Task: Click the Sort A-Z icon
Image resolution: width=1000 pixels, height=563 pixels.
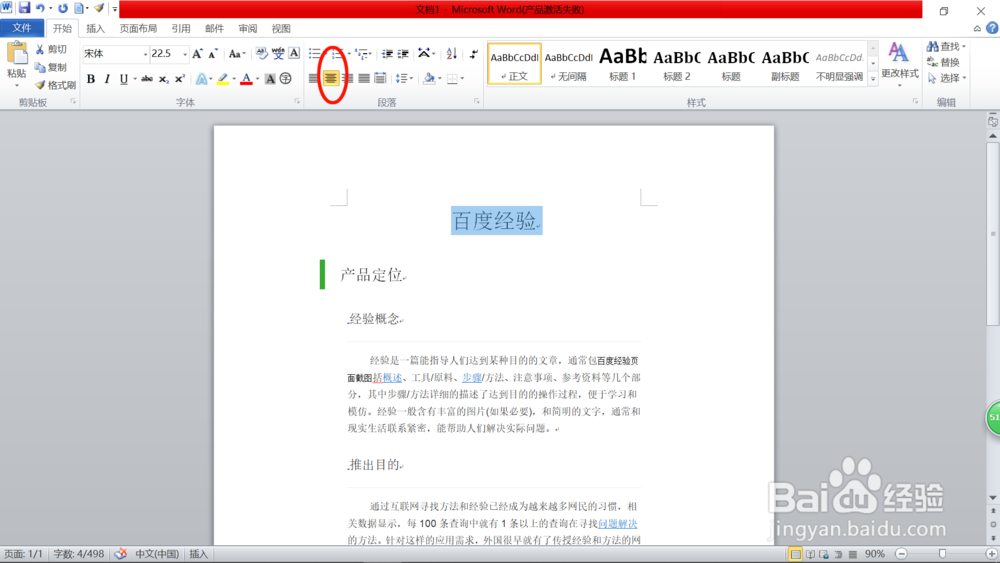Action: 452,54
